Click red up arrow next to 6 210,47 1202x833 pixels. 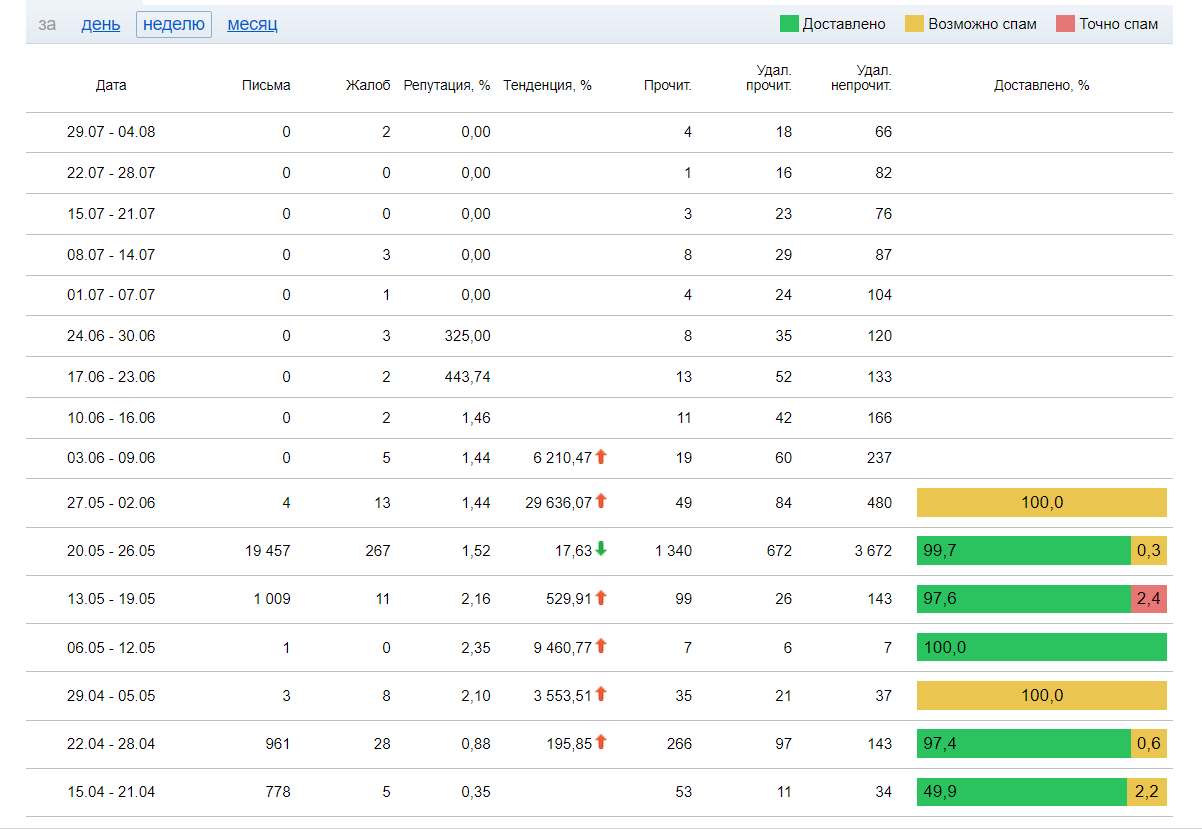tap(601, 457)
